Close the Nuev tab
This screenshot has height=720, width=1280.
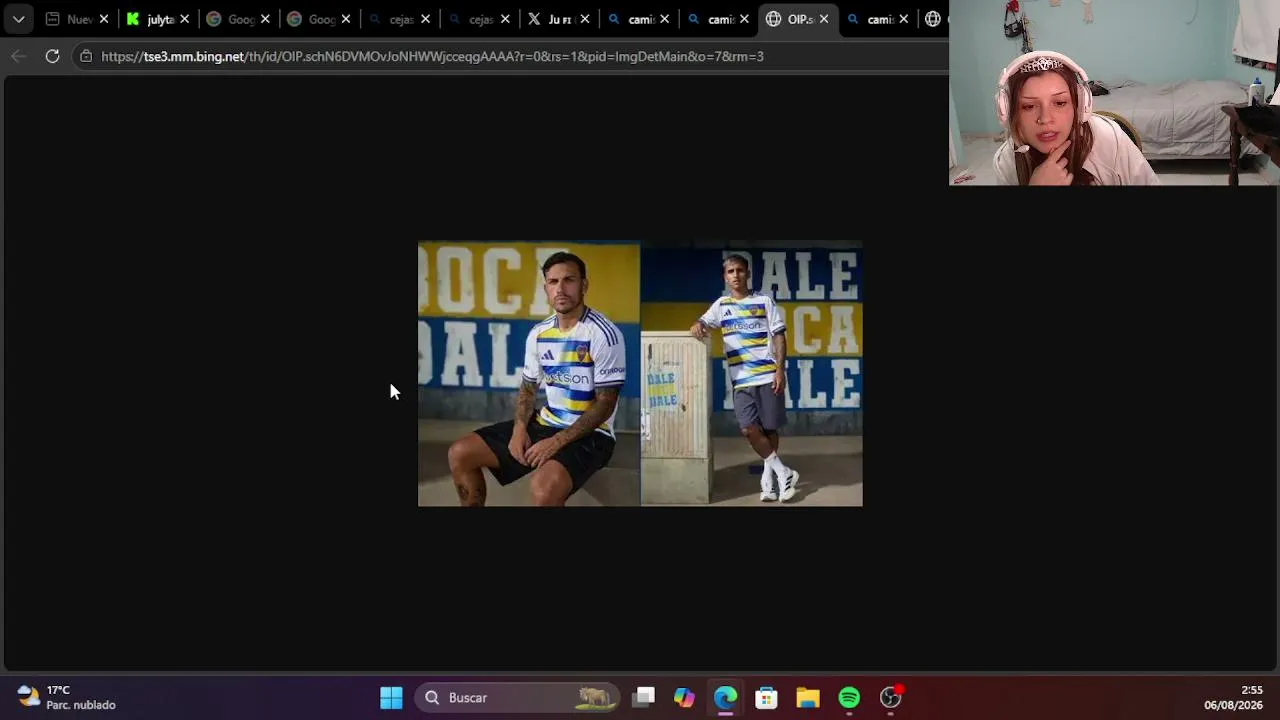pos(103,19)
